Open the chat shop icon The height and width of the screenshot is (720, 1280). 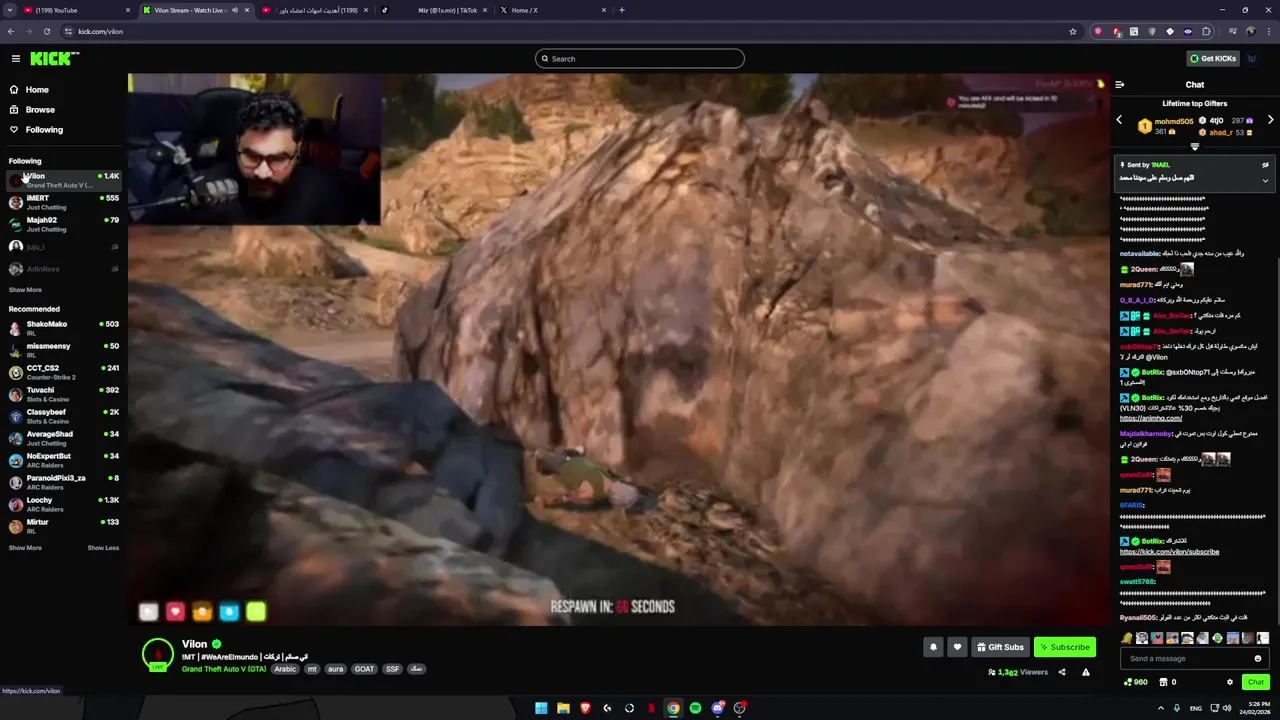coord(1163,682)
